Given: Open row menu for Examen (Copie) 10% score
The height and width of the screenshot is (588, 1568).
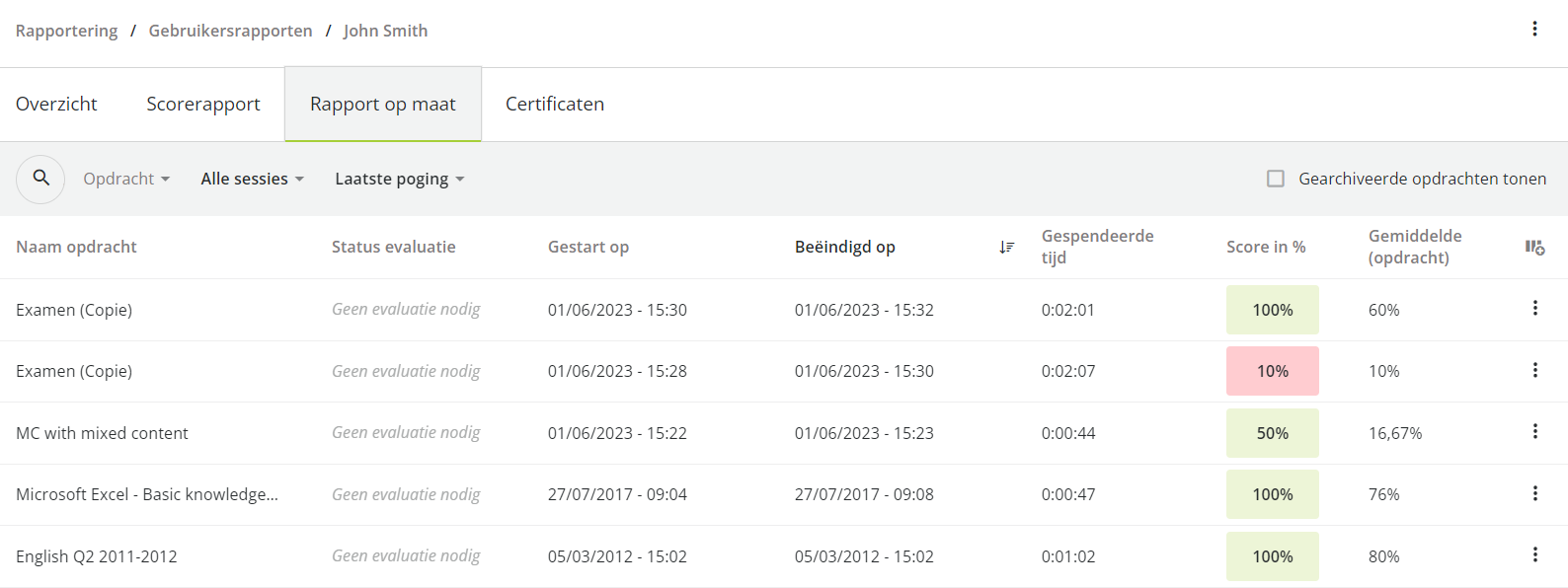Looking at the screenshot, I should pyautogui.click(x=1534, y=370).
